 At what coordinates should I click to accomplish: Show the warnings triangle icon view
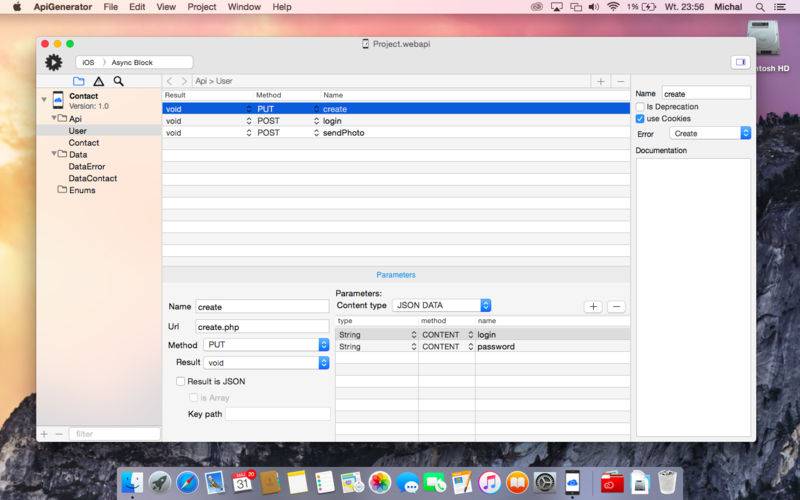click(x=99, y=81)
